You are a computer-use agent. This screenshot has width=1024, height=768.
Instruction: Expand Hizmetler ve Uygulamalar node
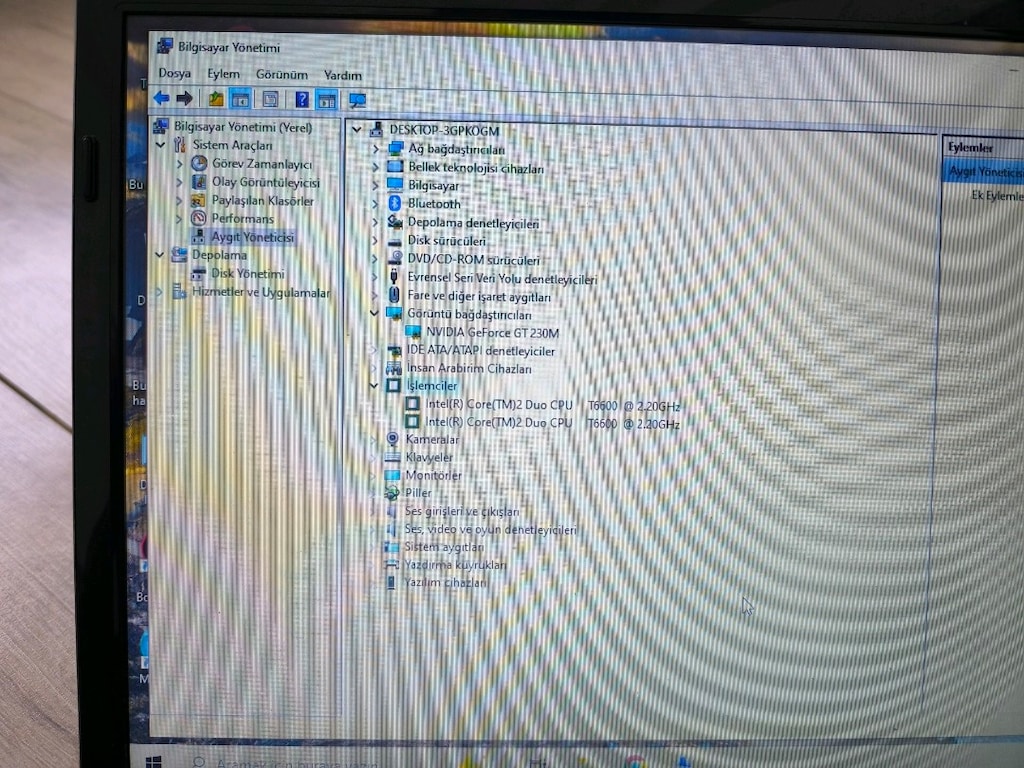[159, 292]
